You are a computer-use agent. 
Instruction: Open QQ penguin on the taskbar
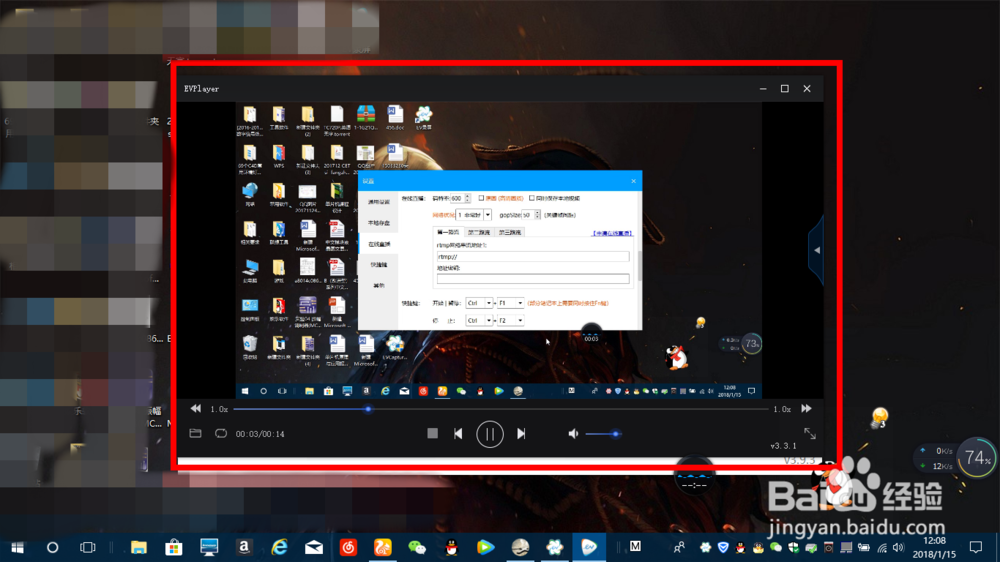pos(452,547)
